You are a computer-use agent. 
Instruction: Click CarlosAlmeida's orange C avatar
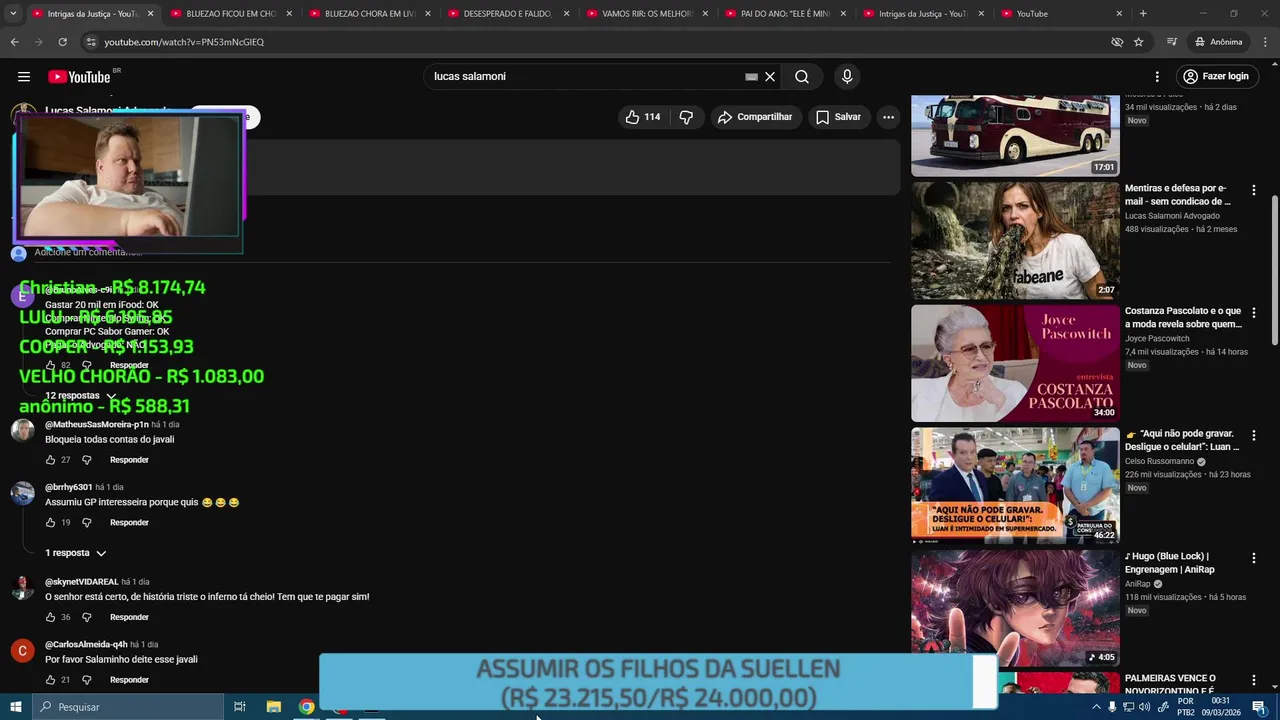pyautogui.click(x=22, y=652)
